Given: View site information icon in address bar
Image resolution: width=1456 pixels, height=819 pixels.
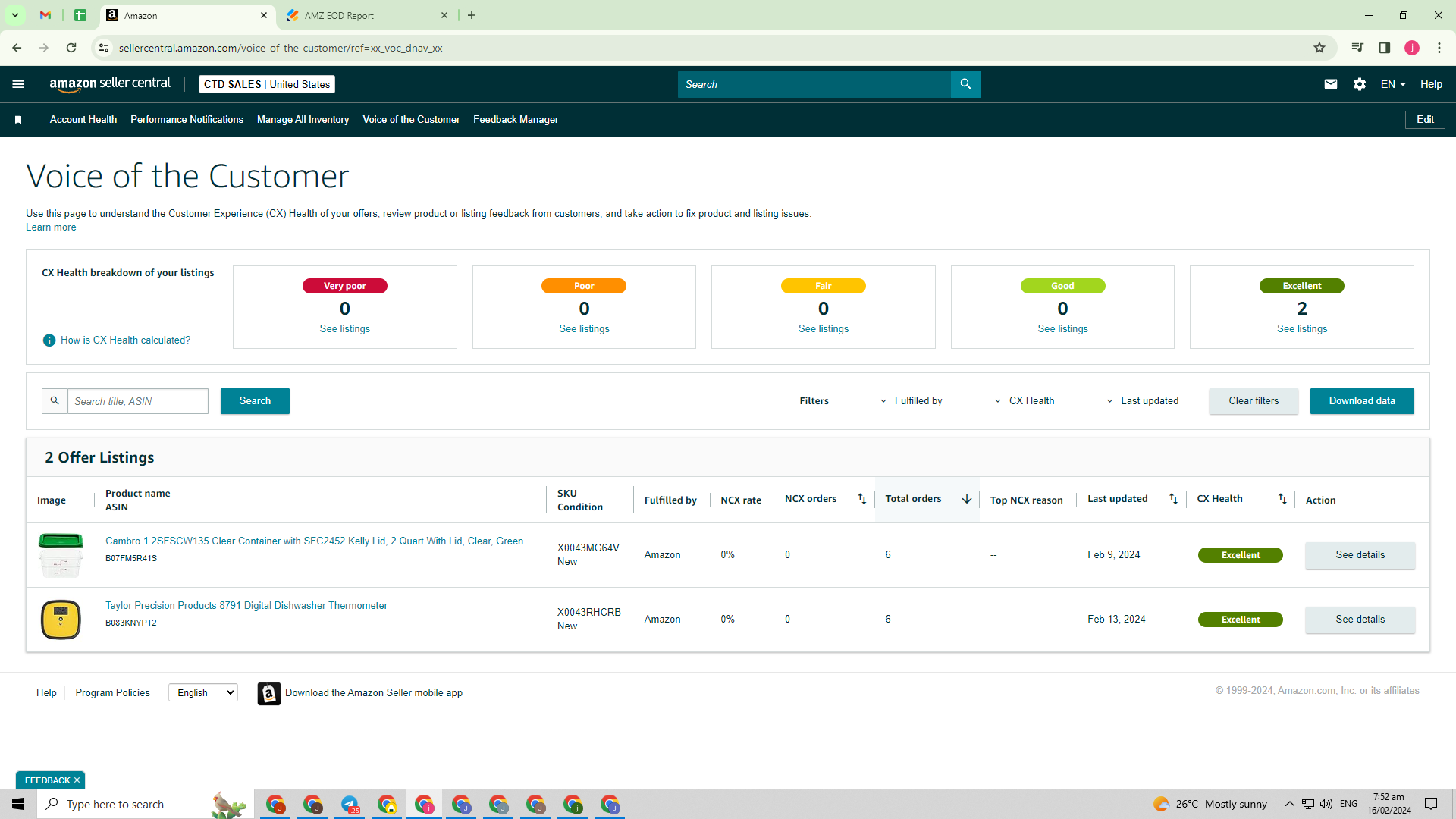Looking at the screenshot, I should click(104, 48).
